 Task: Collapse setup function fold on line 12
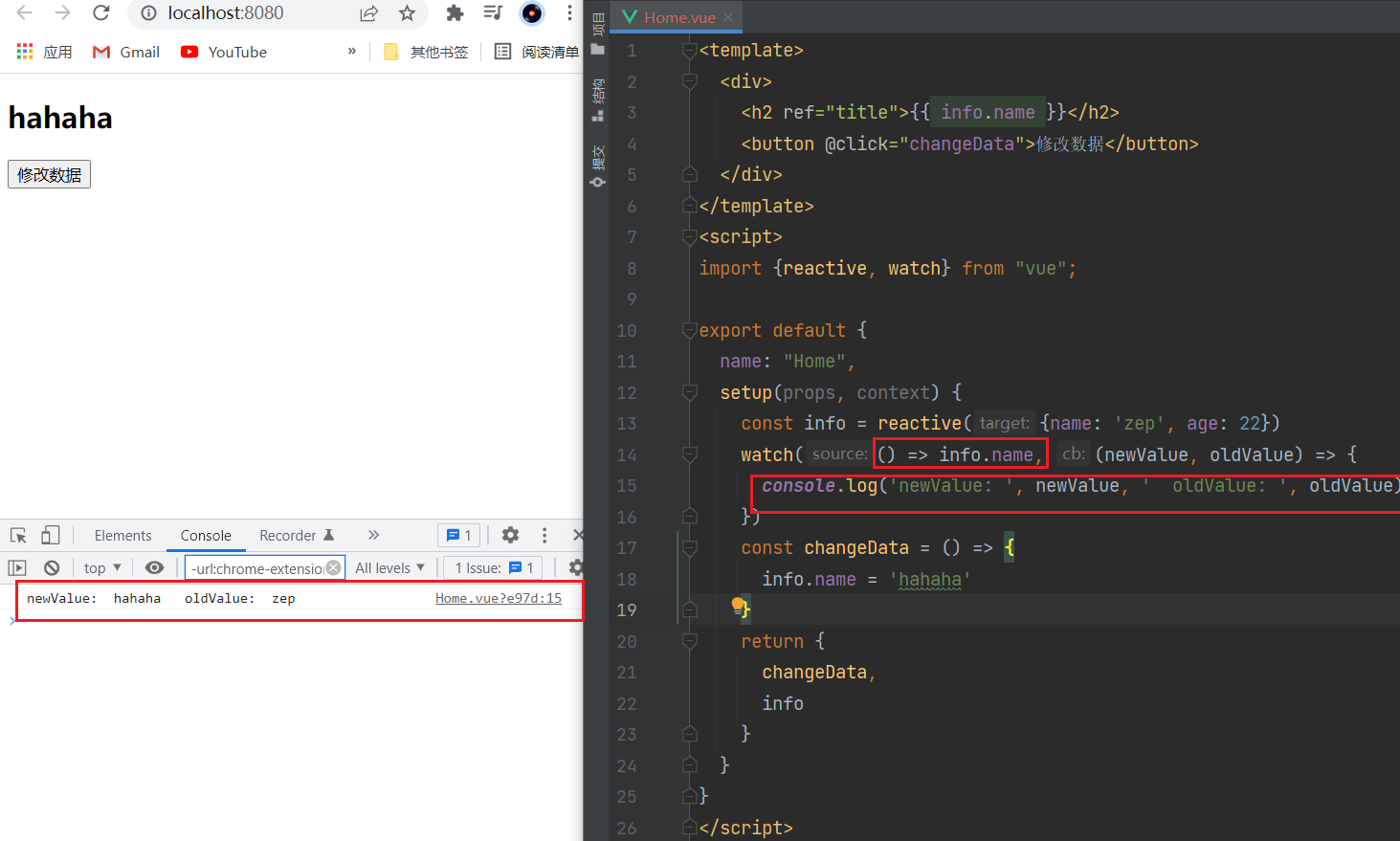click(689, 392)
